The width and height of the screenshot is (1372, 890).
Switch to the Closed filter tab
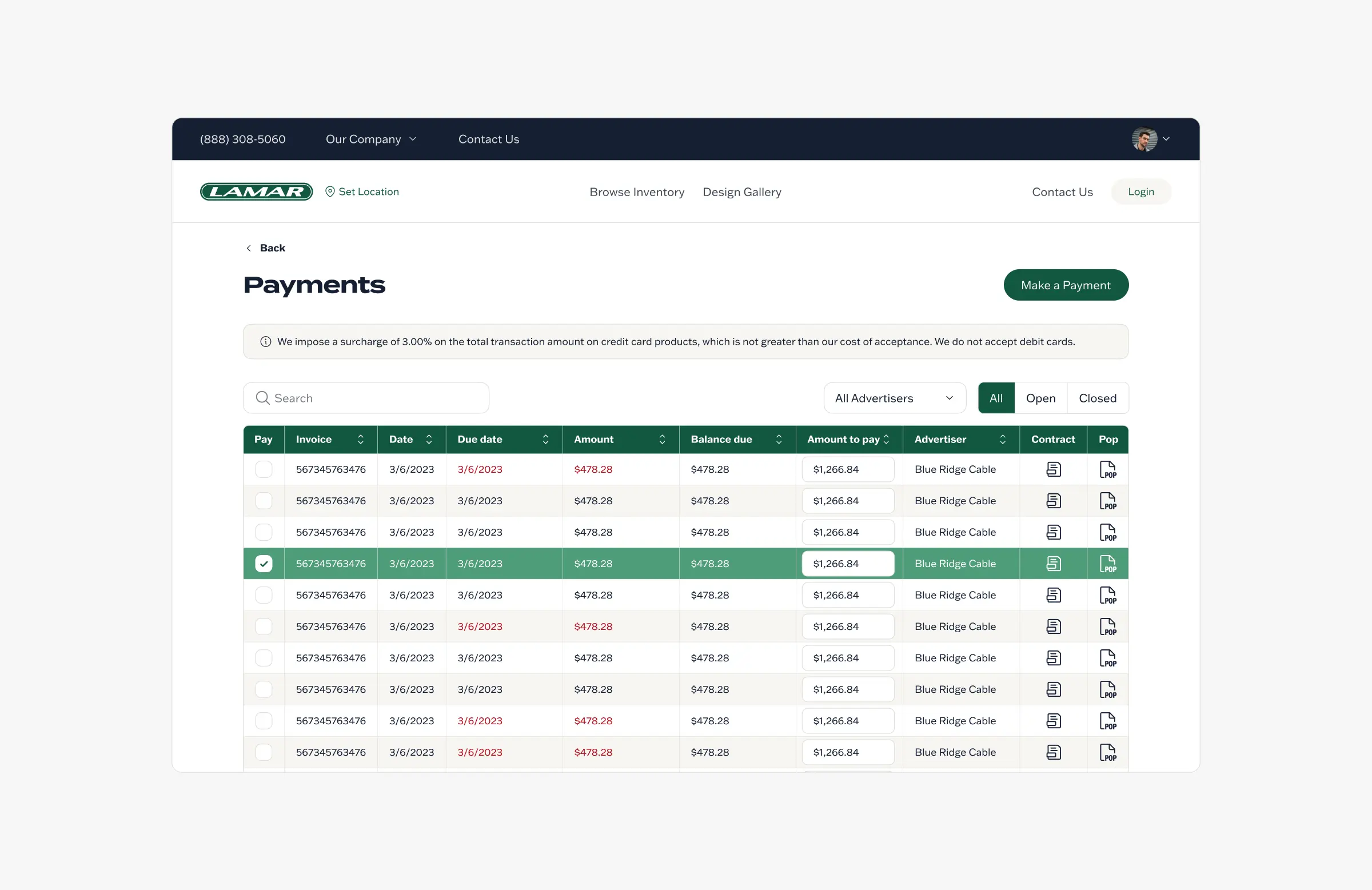pyautogui.click(x=1097, y=398)
